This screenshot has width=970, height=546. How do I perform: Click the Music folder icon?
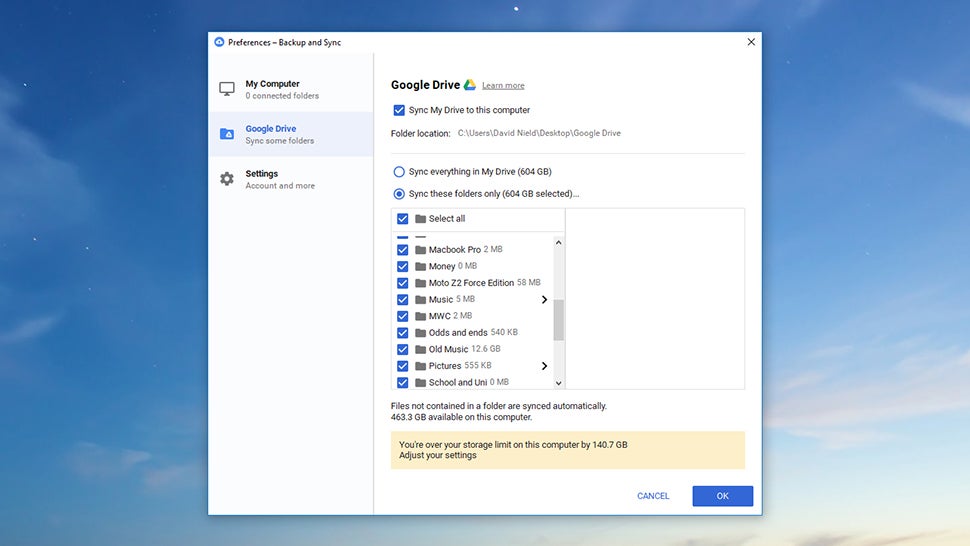[421, 300]
